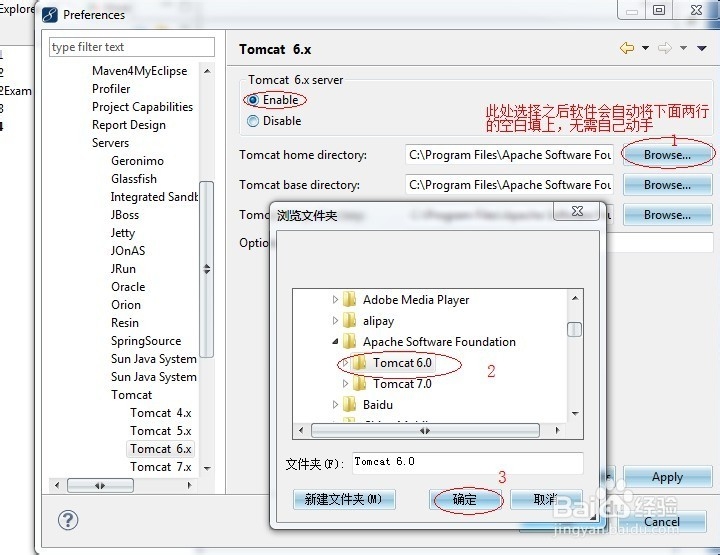This screenshot has width=720, height=555.
Task: Select Tomcat 7.x in the tree
Action: tap(160, 467)
